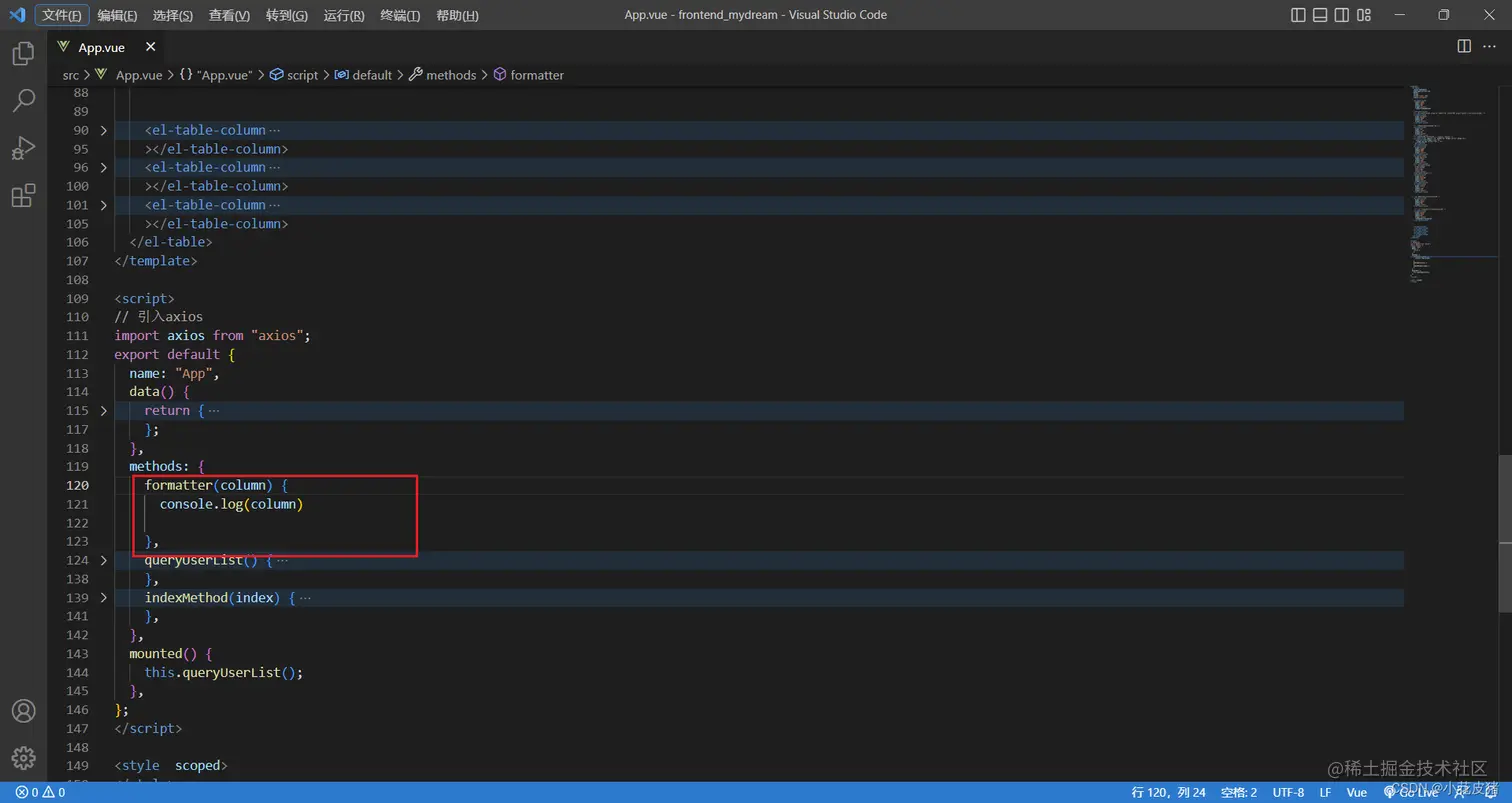Click 'export default {' line
Screen dimensions: 1512x803
[x=174, y=354]
